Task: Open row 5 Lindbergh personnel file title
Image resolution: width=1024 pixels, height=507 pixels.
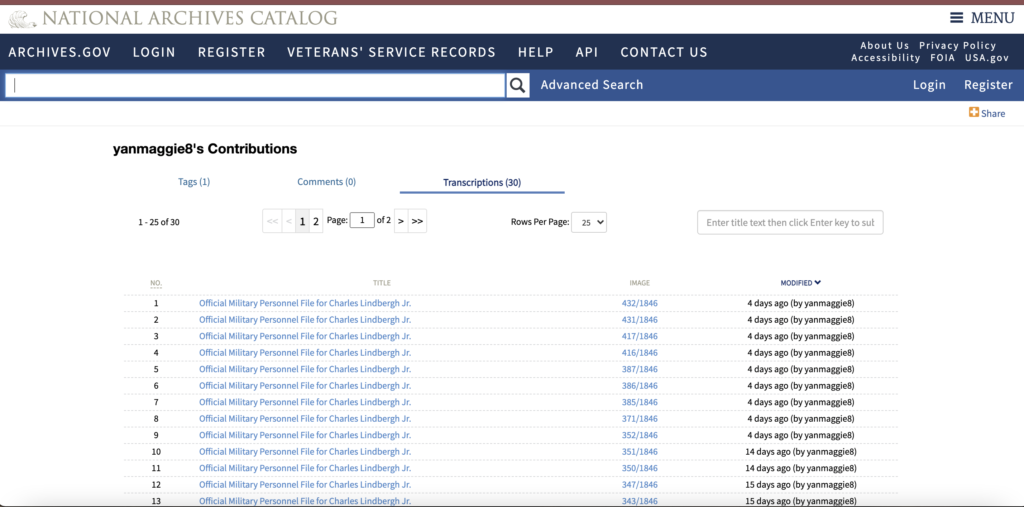Action: pyautogui.click(x=305, y=369)
